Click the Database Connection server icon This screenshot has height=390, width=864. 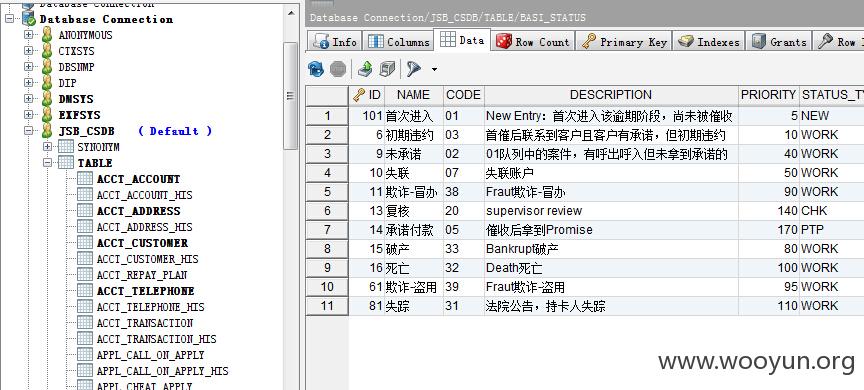click(29, 19)
